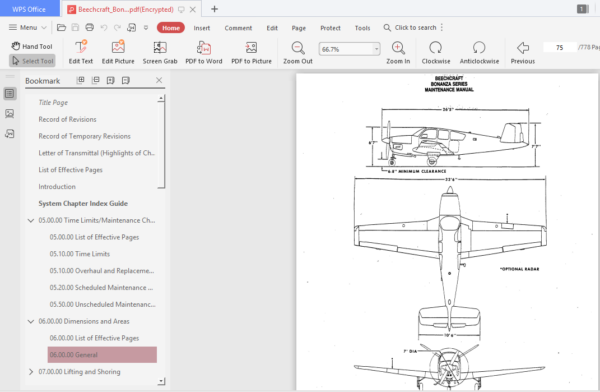Toggle the bookmark sidebar icon
The image size is (600, 392).
click(10, 93)
